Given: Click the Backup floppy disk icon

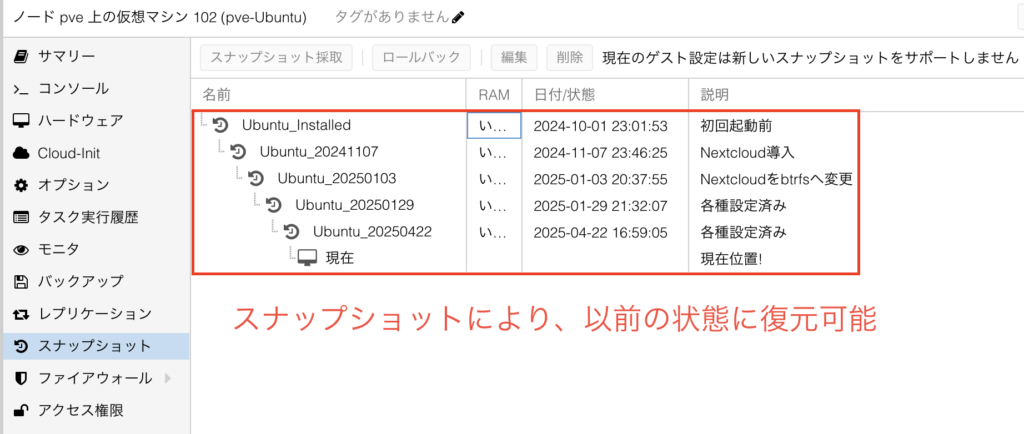Looking at the screenshot, I should [x=20, y=281].
